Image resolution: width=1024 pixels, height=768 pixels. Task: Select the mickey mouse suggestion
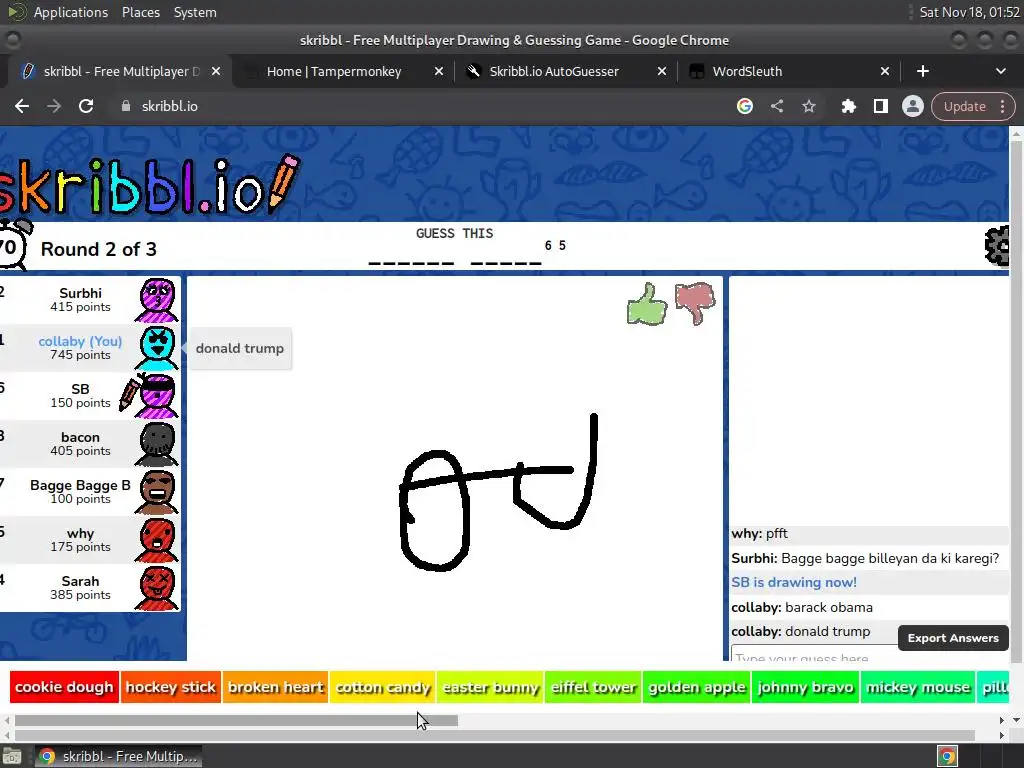(x=918, y=687)
